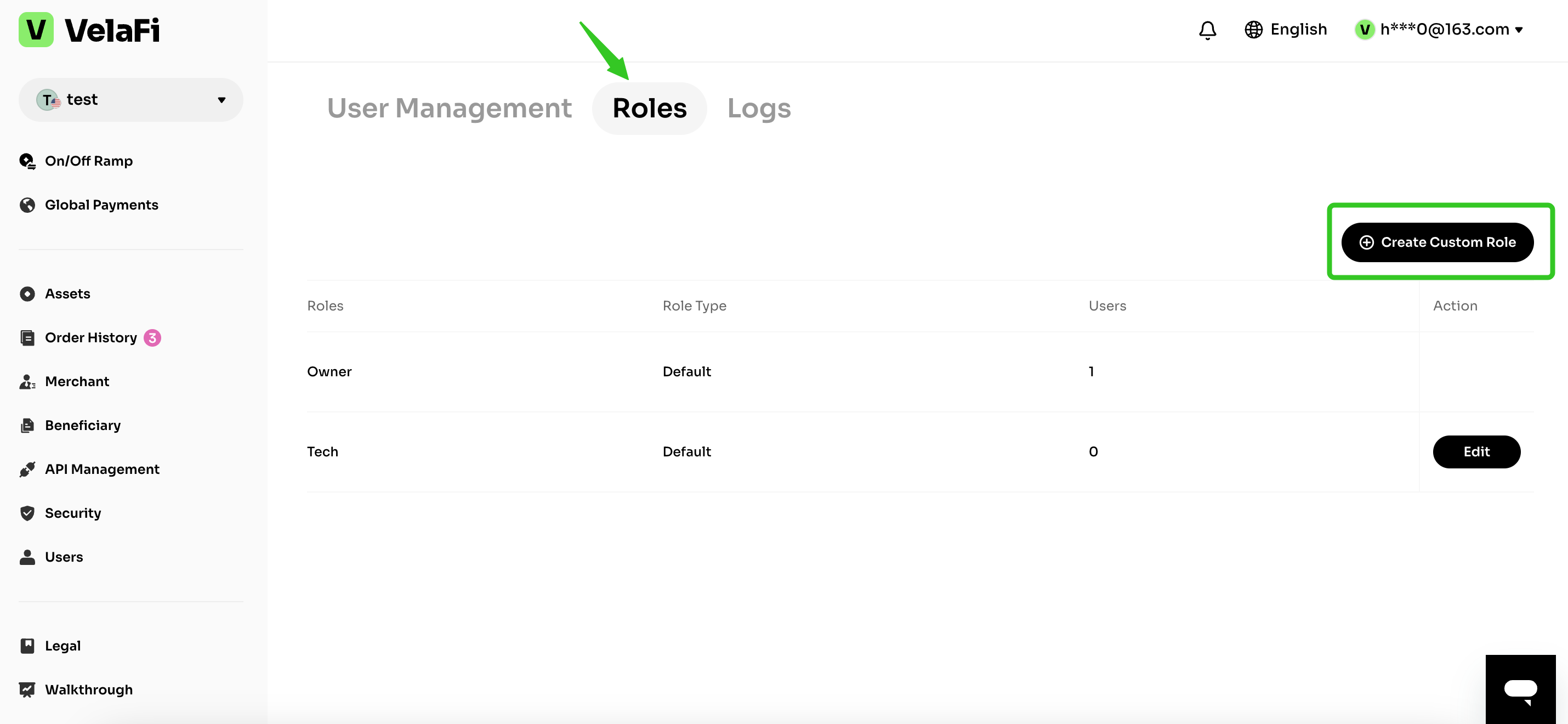Click the VelaFi logo
The width and height of the screenshot is (1568, 724).
pyautogui.click(x=89, y=30)
